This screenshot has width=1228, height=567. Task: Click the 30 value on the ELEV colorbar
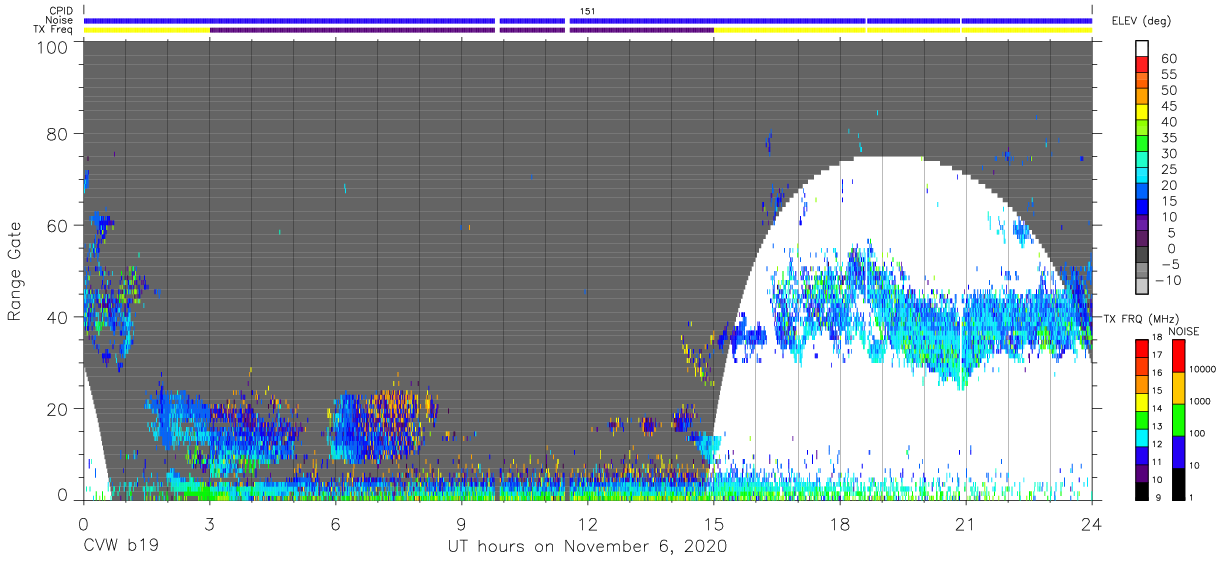(1169, 153)
